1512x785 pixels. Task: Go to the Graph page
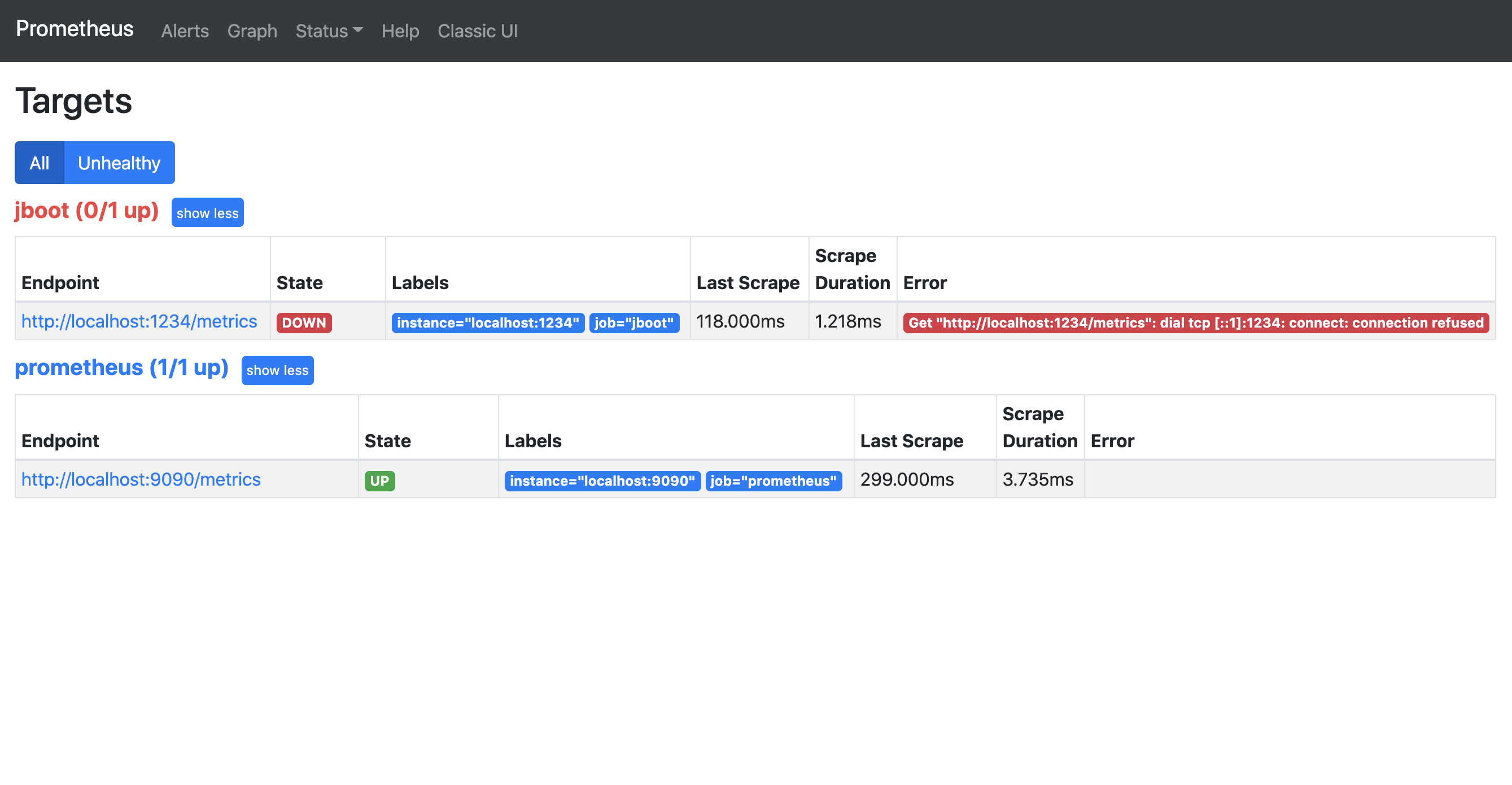point(252,30)
